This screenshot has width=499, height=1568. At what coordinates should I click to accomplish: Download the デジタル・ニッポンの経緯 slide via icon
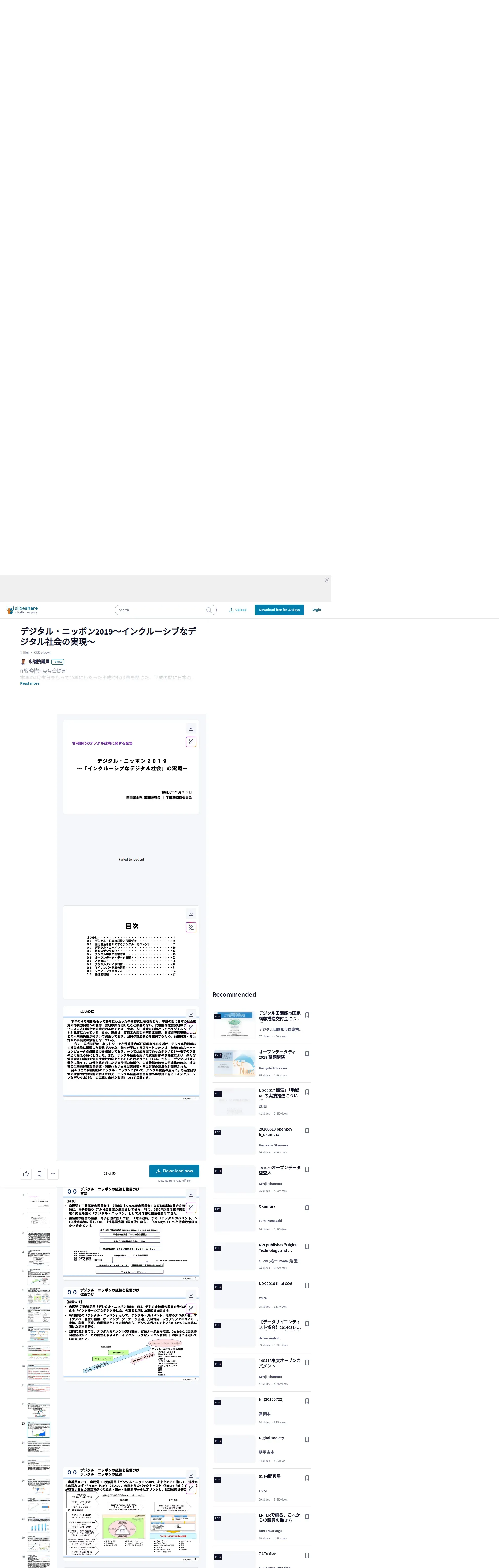point(191,1475)
